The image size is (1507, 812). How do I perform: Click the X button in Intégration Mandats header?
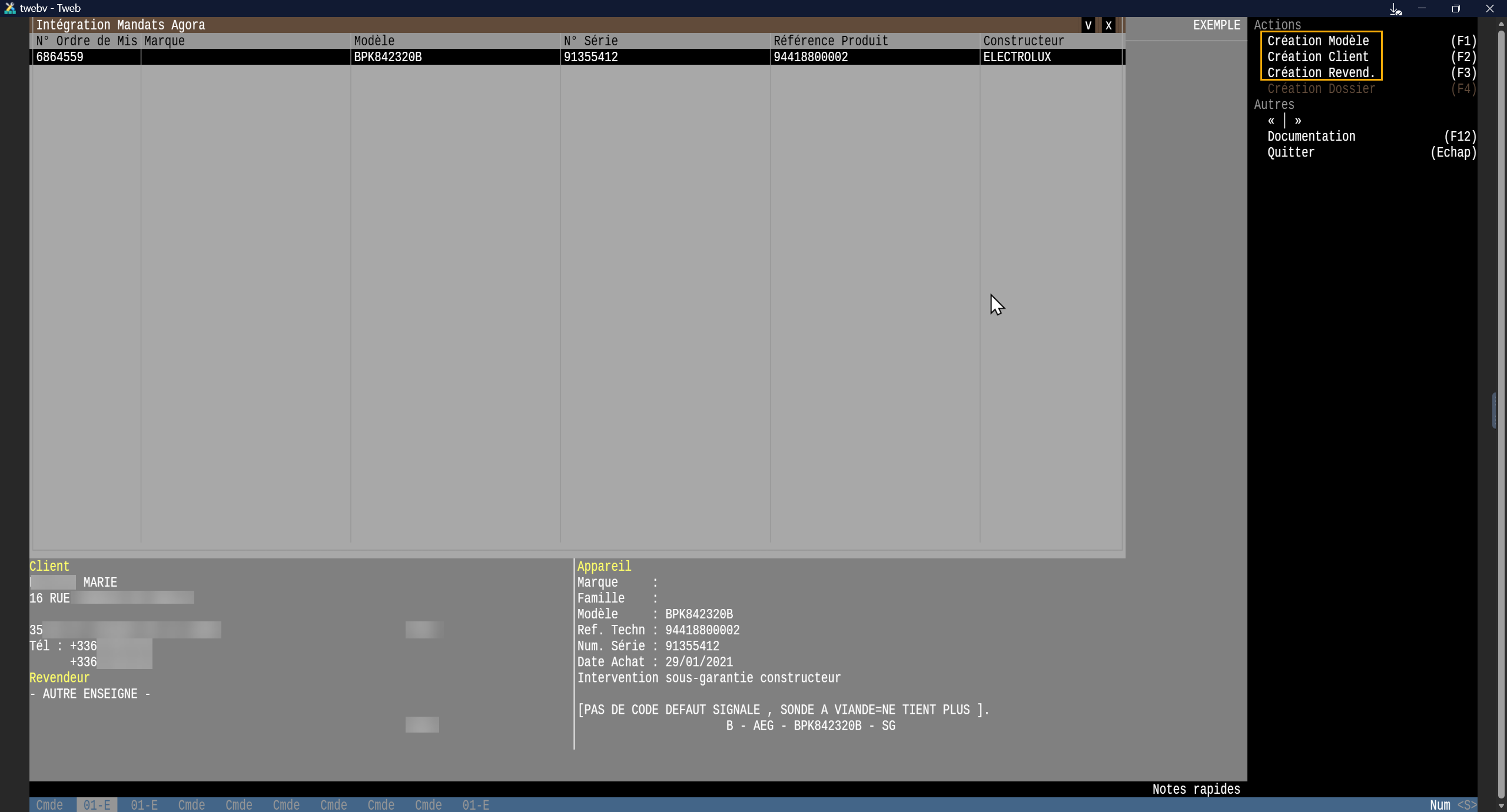[x=1108, y=25]
